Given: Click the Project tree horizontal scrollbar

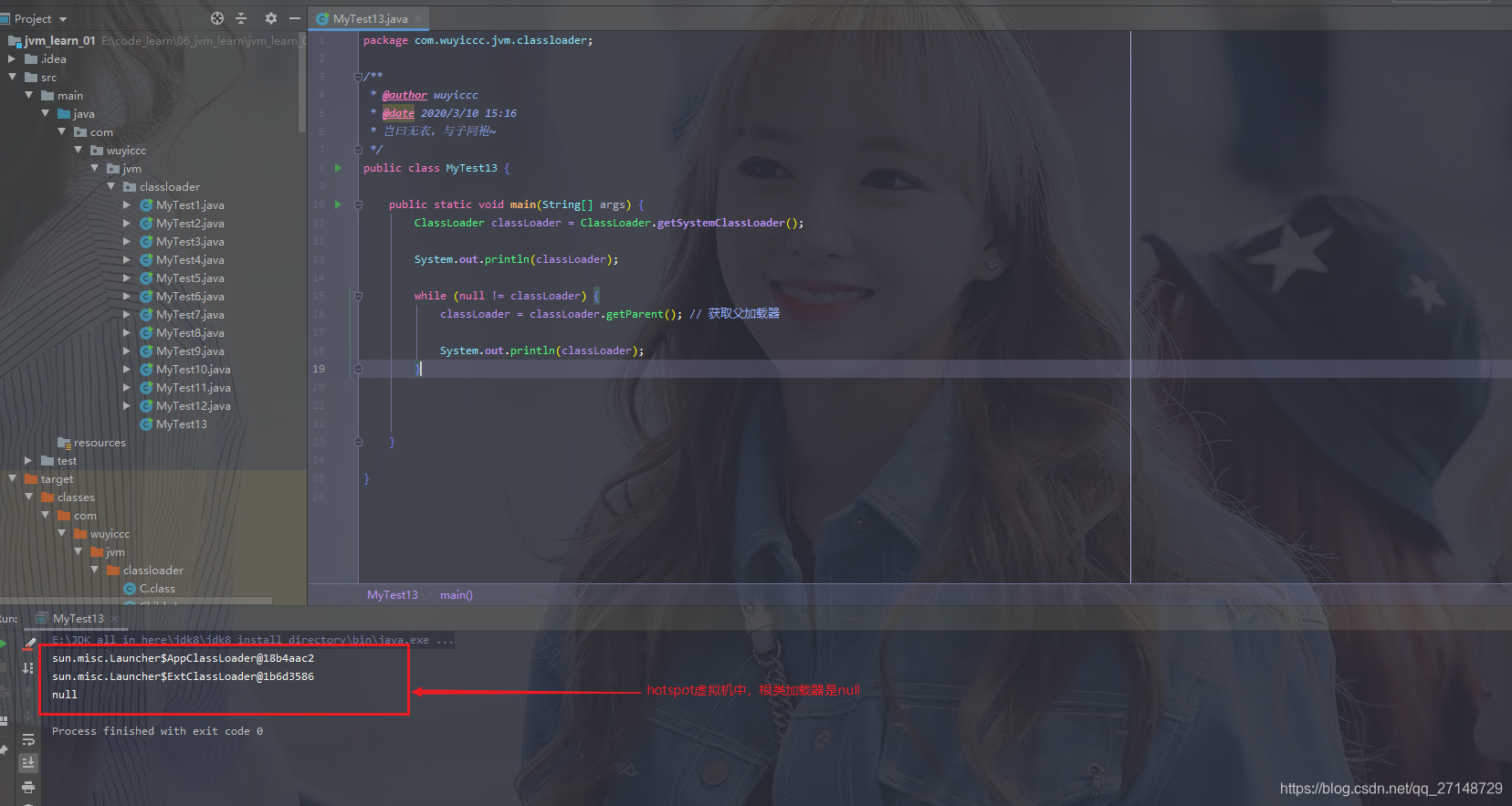Looking at the screenshot, I should [x=137, y=601].
